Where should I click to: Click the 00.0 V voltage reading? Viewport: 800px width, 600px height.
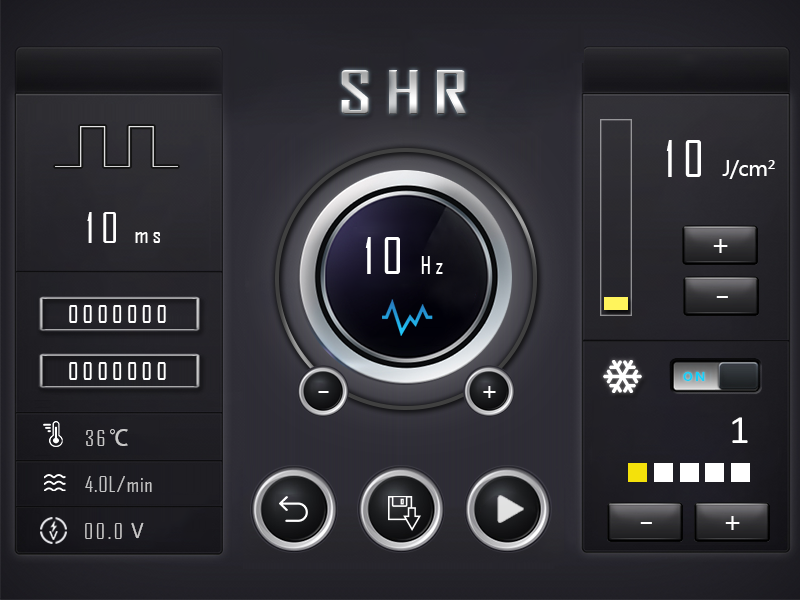114,531
